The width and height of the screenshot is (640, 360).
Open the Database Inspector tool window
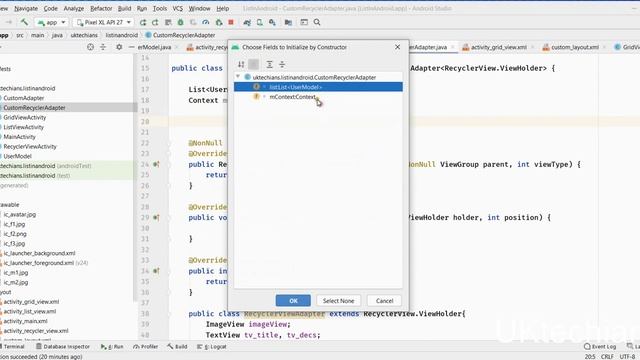pos(62,347)
